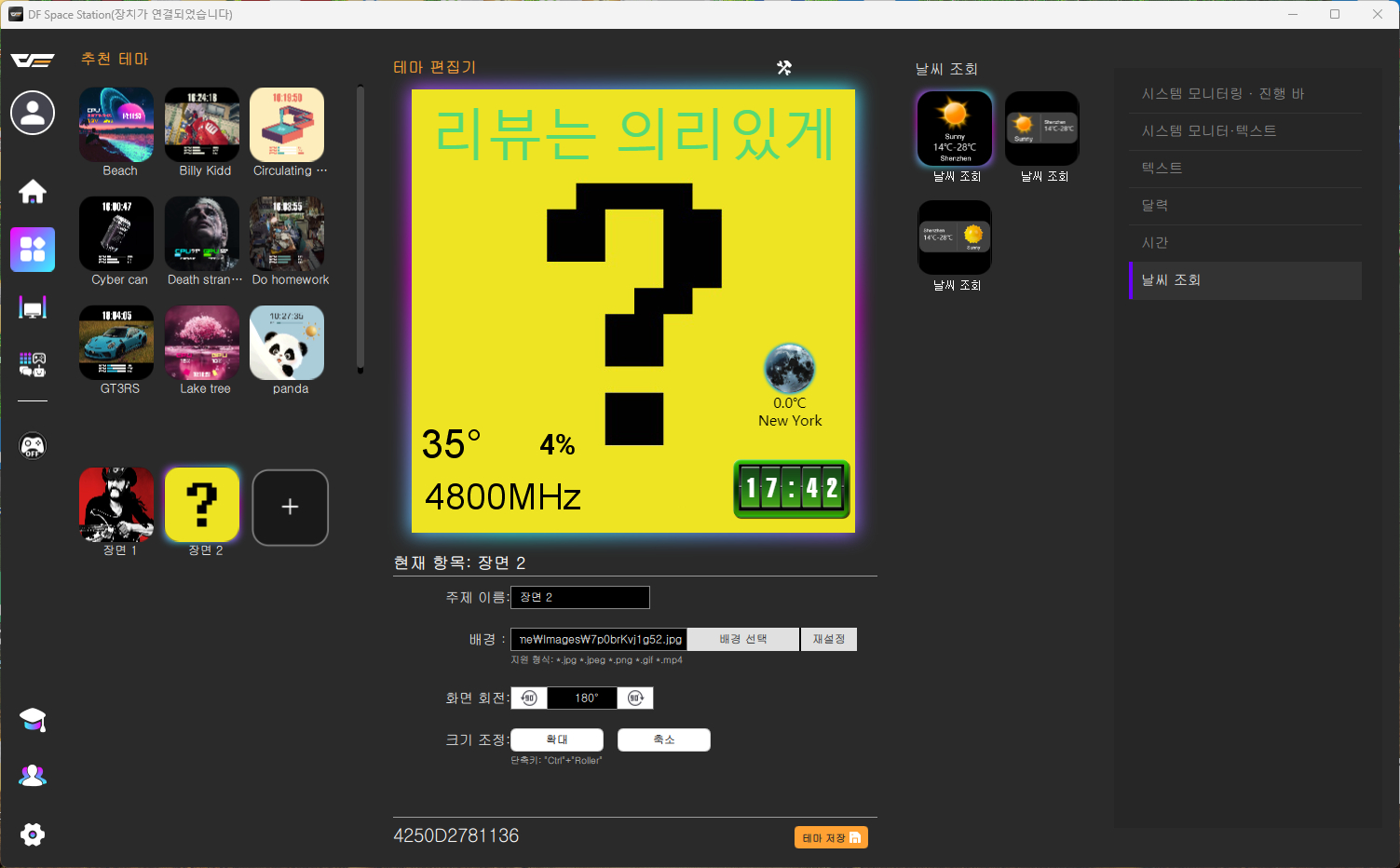Click the 축소 shrink button
Image resolution: width=1400 pixels, height=868 pixels.
click(664, 739)
